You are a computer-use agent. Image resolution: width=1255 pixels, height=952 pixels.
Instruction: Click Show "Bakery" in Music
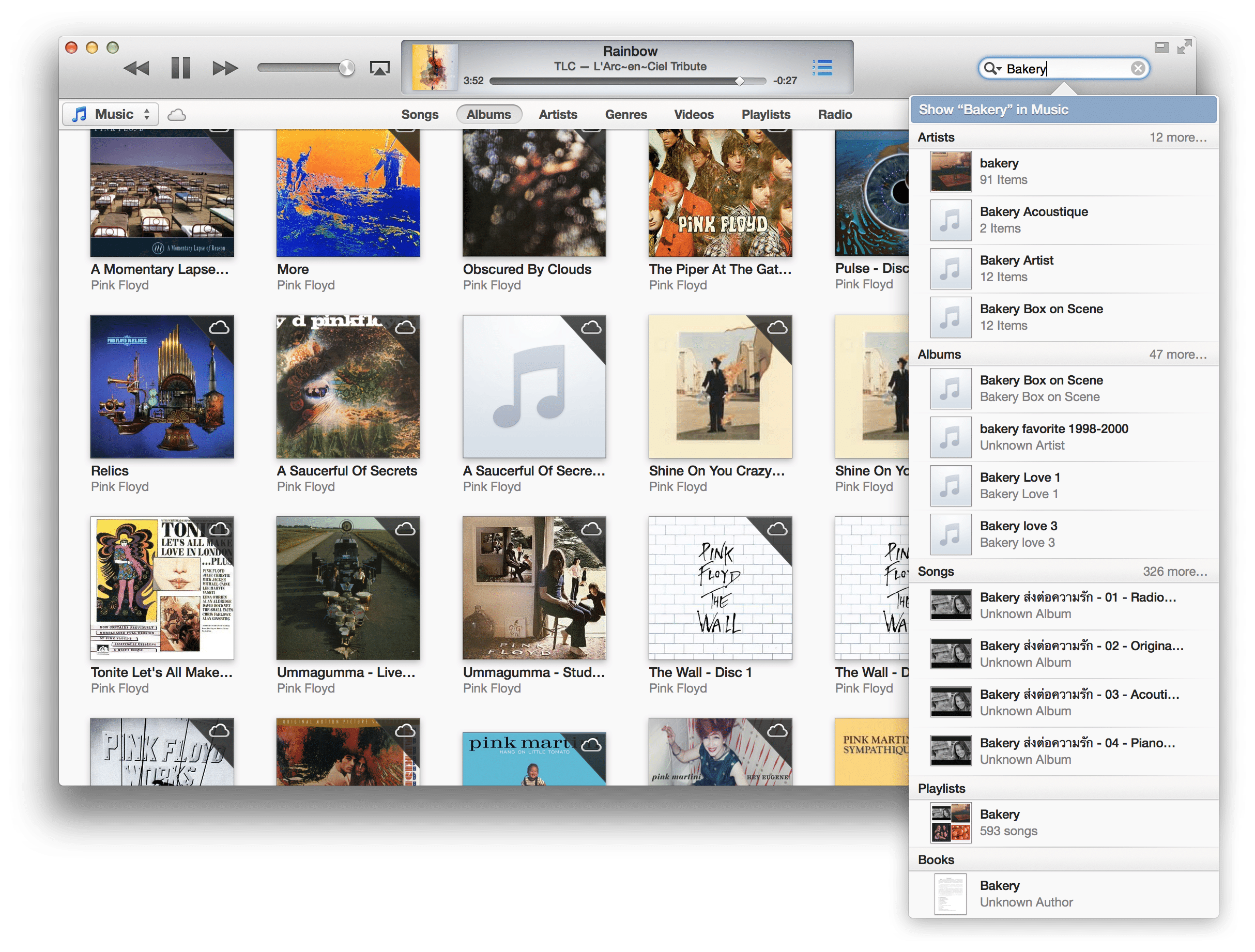[1063, 110]
